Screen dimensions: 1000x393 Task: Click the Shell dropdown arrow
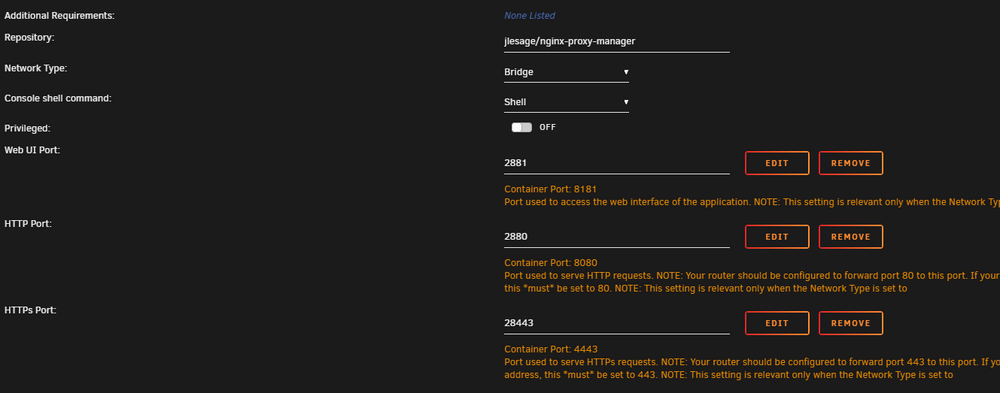[626, 102]
